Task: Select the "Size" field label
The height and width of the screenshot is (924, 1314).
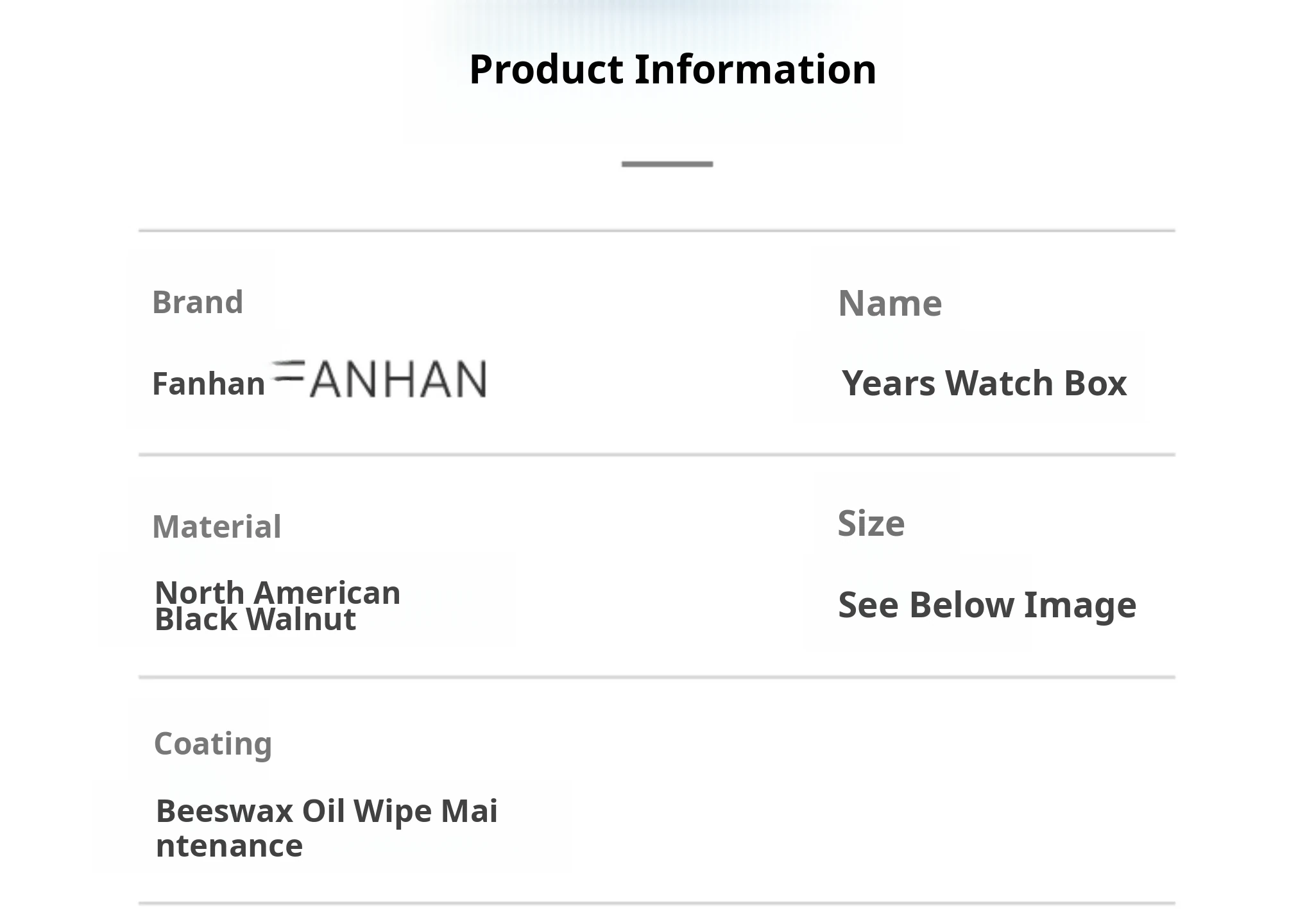Action: click(x=871, y=524)
